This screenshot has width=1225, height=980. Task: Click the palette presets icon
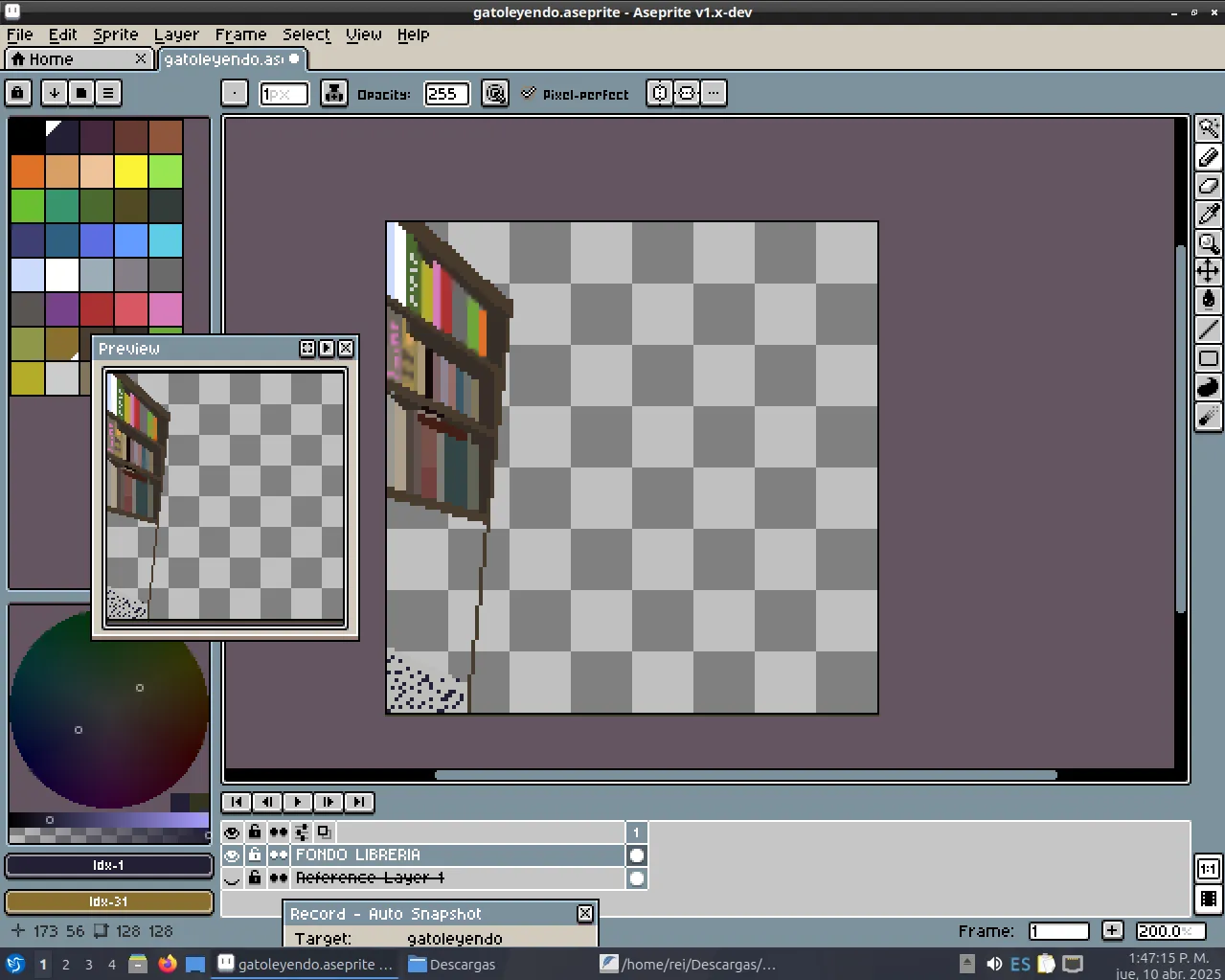click(81, 93)
